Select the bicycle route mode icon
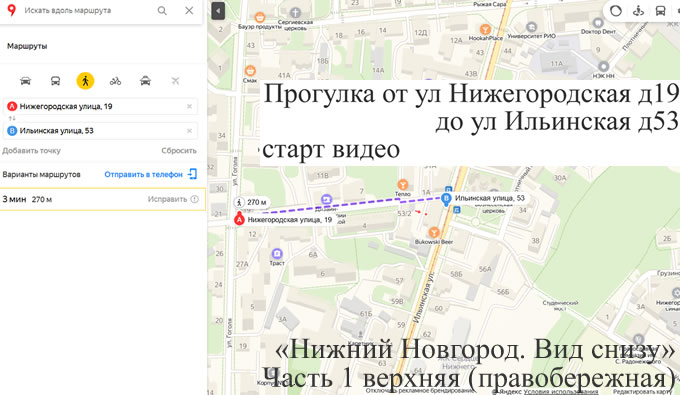The image size is (680, 395). pyautogui.click(x=115, y=81)
